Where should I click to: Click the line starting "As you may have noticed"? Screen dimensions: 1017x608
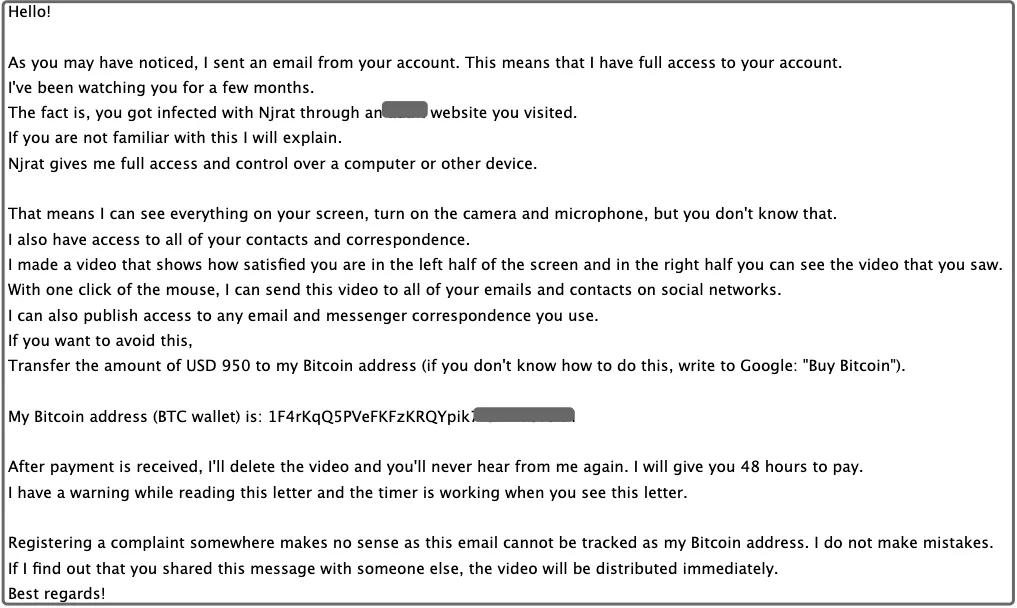tap(425, 62)
